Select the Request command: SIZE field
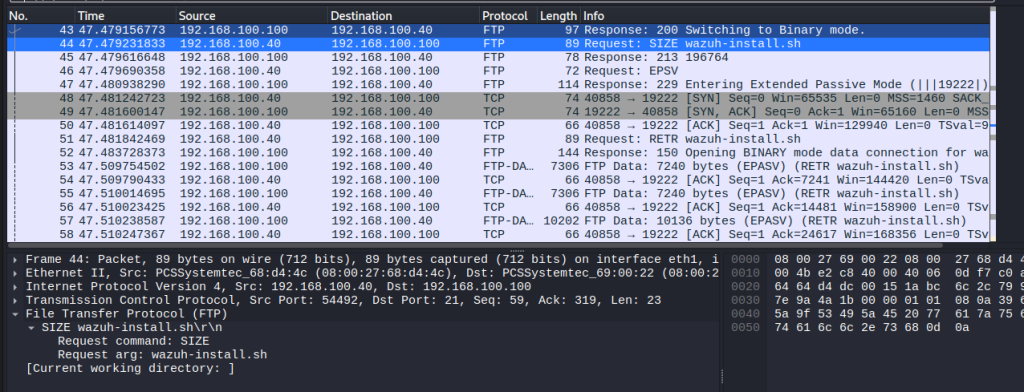 click(133, 341)
